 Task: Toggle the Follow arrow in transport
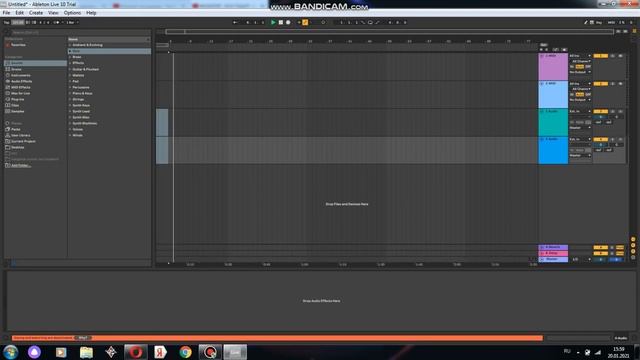tap(235, 22)
